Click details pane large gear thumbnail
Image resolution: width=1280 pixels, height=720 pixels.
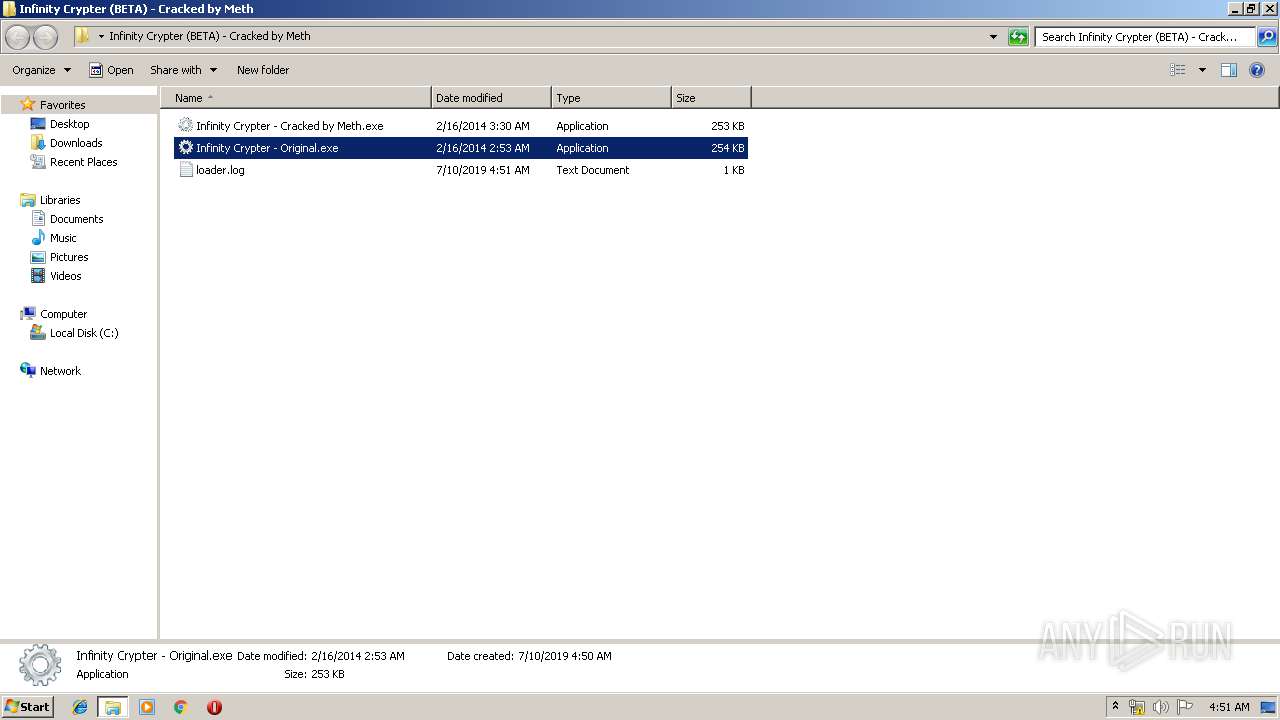40,665
